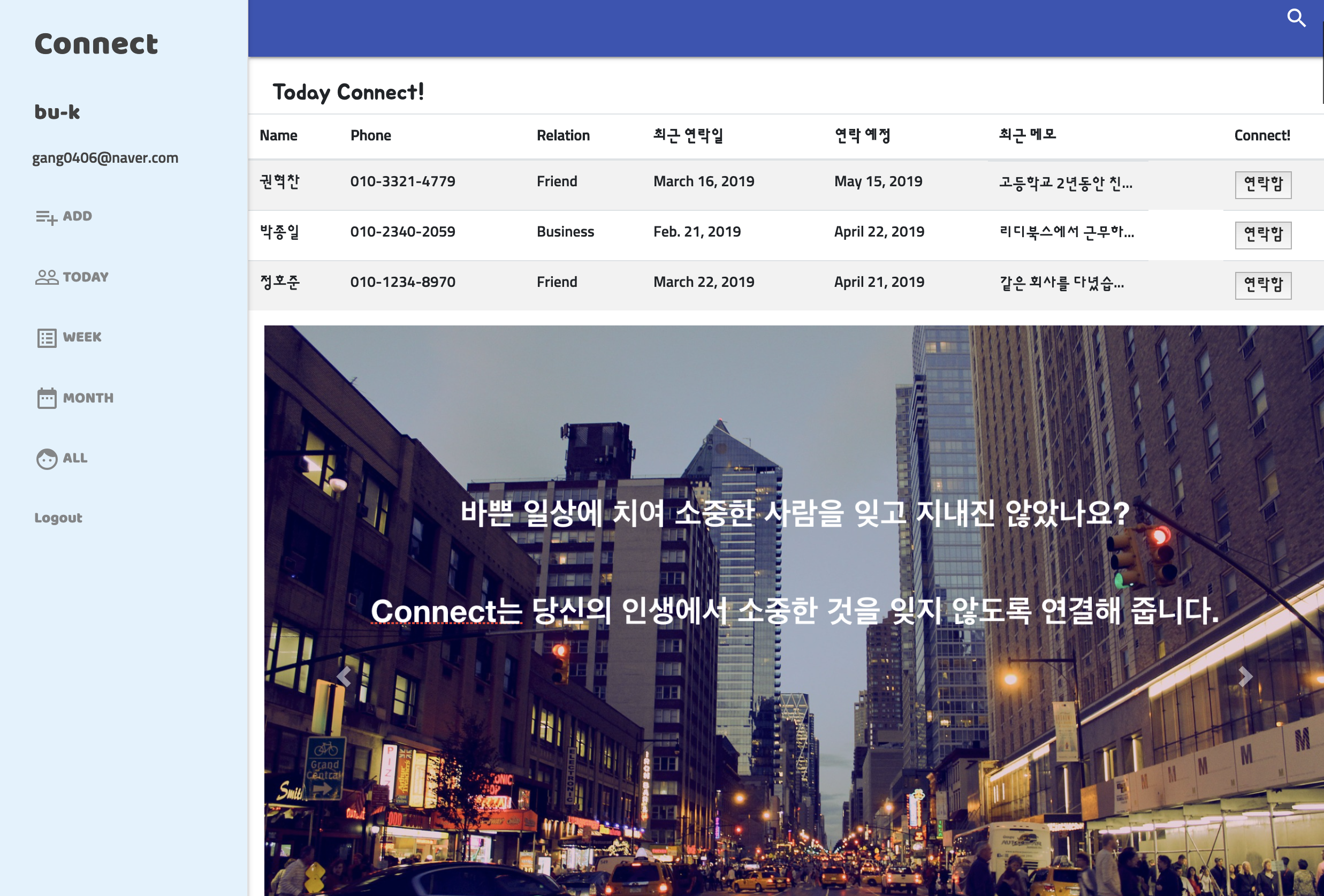This screenshot has width=1324, height=896.
Task: Advance to next carousel slide arrow
Action: pos(1245,677)
